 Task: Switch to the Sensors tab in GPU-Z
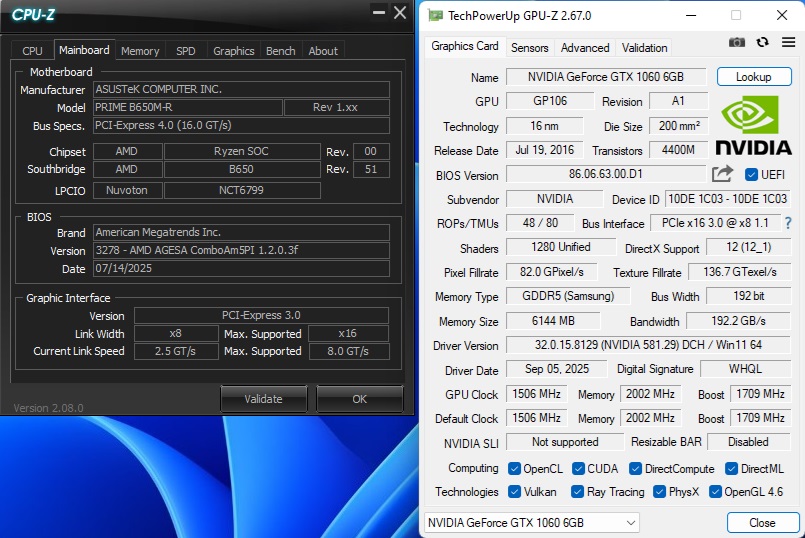[x=529, y=48]
